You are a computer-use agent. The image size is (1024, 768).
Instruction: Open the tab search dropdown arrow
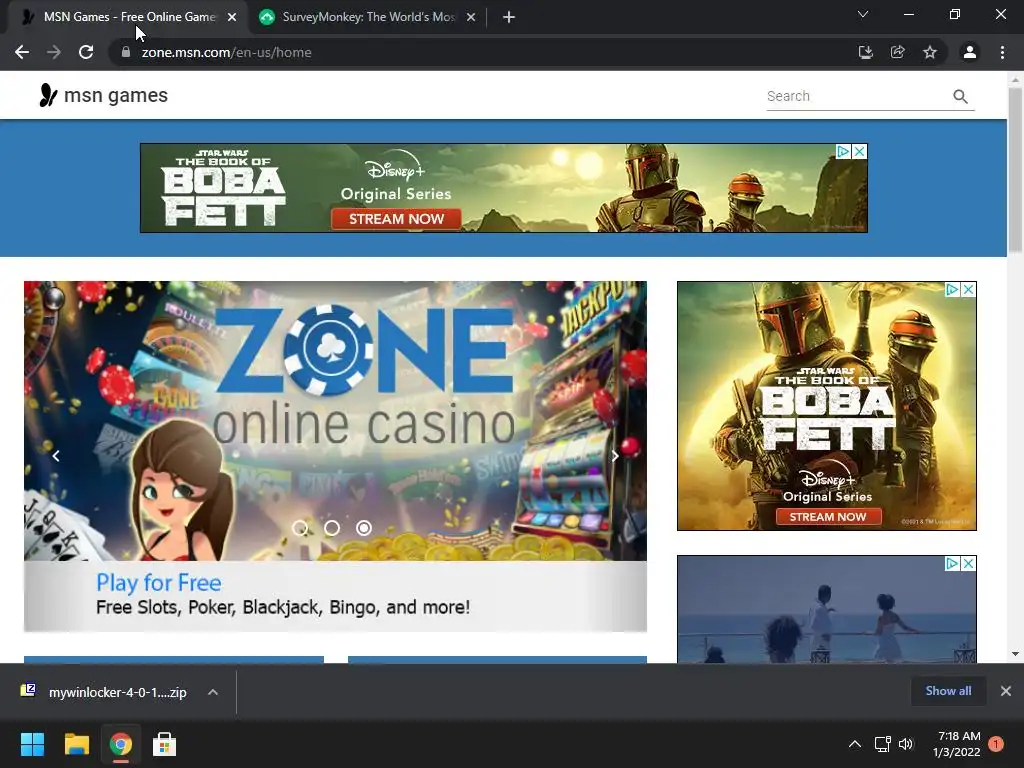(863, 14)
